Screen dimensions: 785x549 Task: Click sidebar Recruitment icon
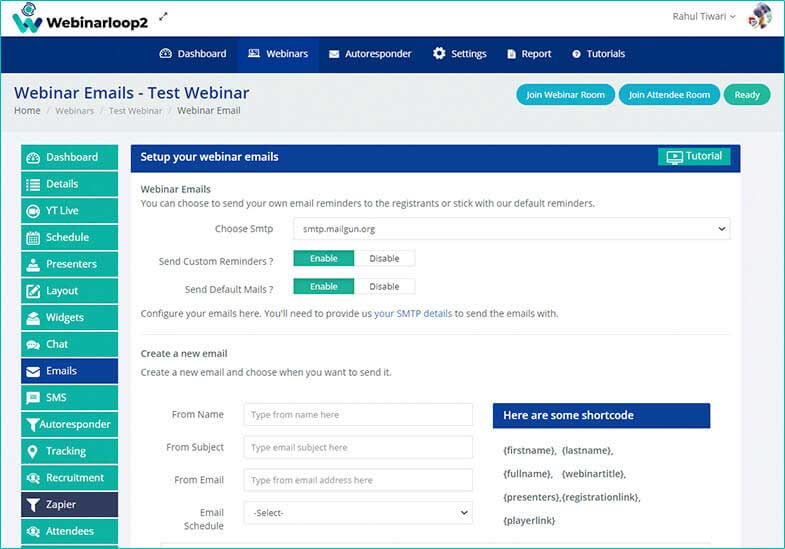coord(33,478)
